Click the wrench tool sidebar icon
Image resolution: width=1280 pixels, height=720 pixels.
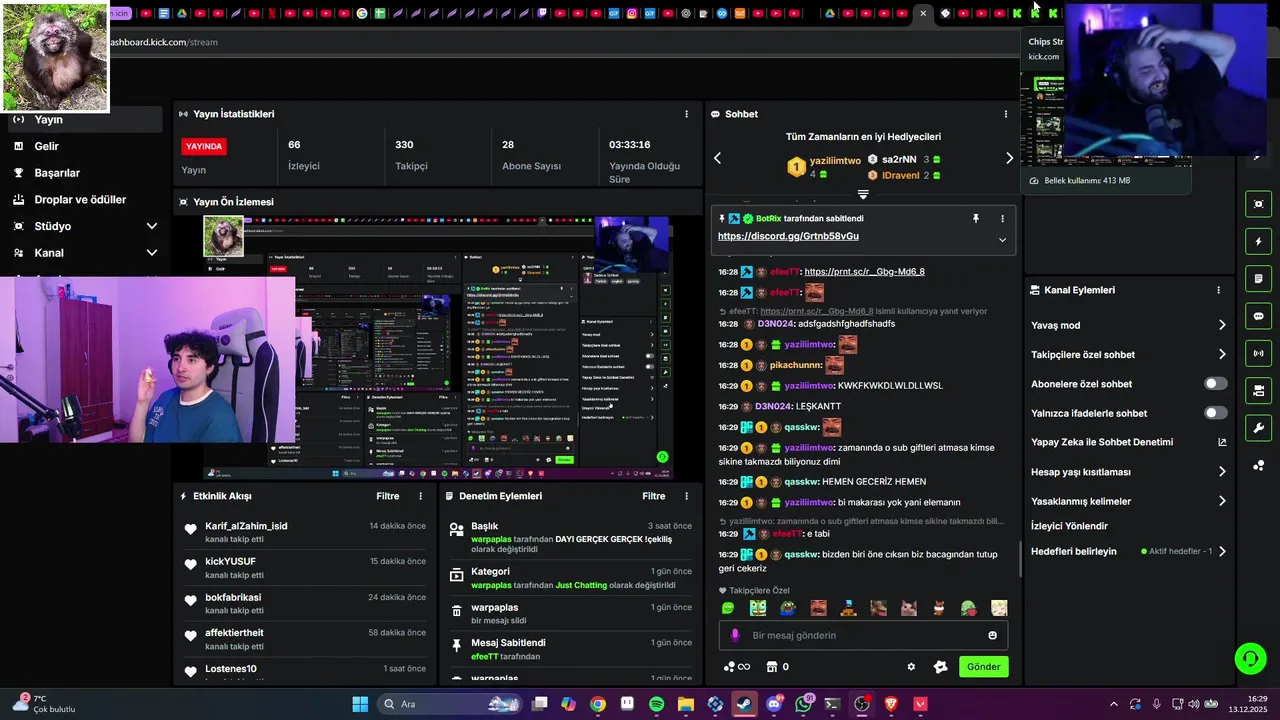(x=1258, y=428)
